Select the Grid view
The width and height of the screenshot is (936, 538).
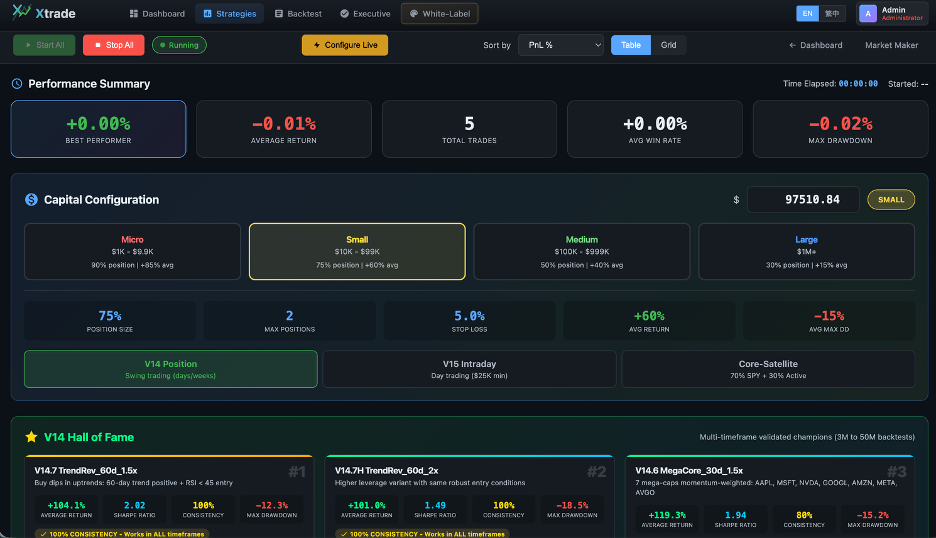point(668,45)
